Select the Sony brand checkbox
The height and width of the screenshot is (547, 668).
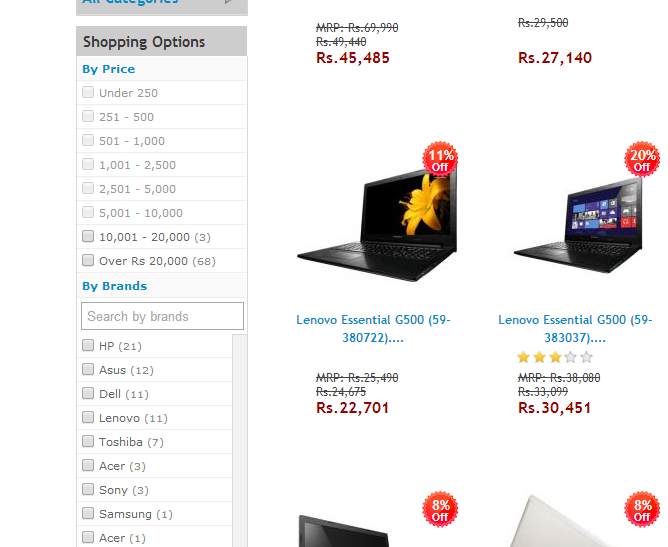pos(88,489)
